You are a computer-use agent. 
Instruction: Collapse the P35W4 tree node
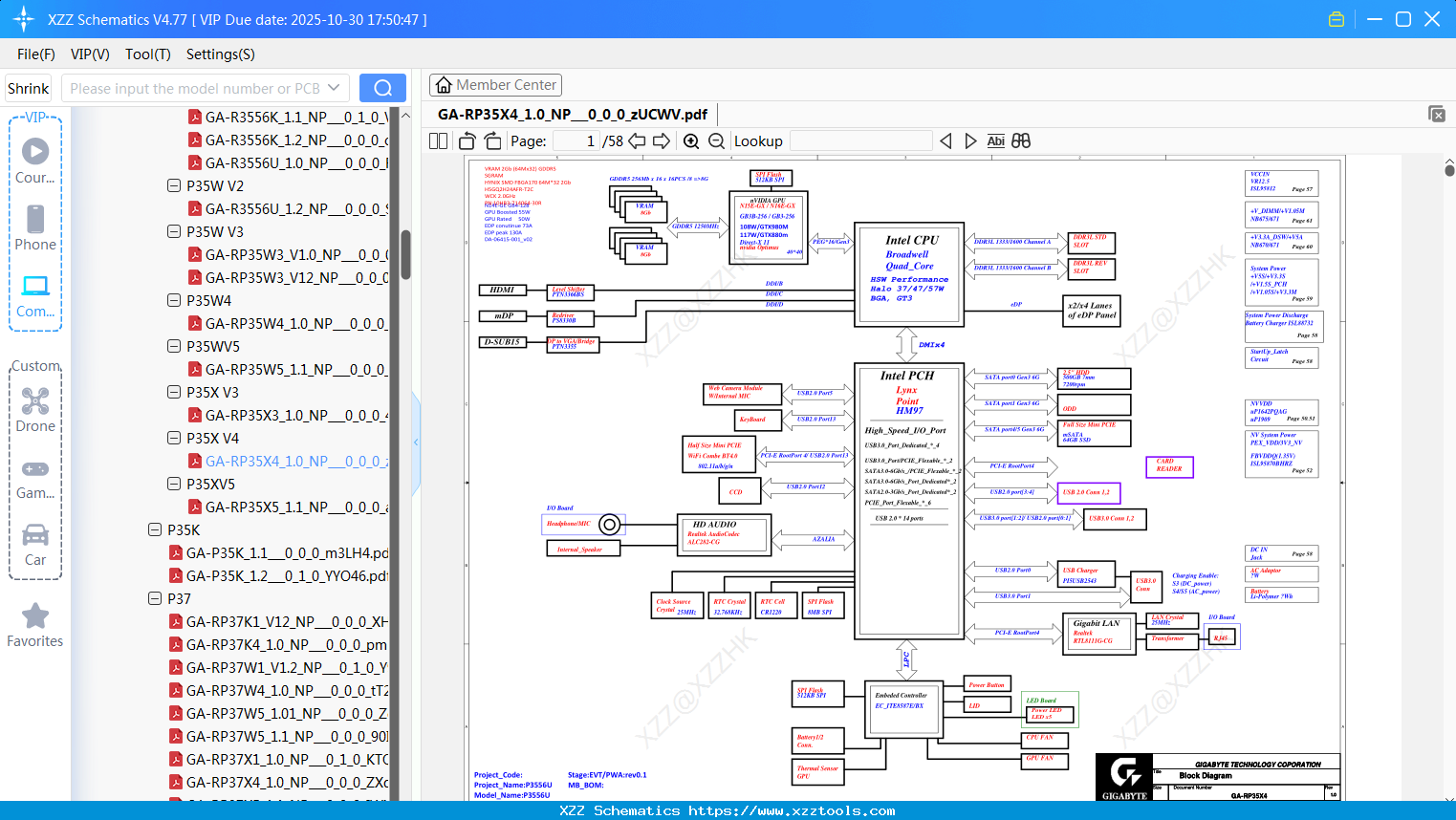click(x=174, y=300)
